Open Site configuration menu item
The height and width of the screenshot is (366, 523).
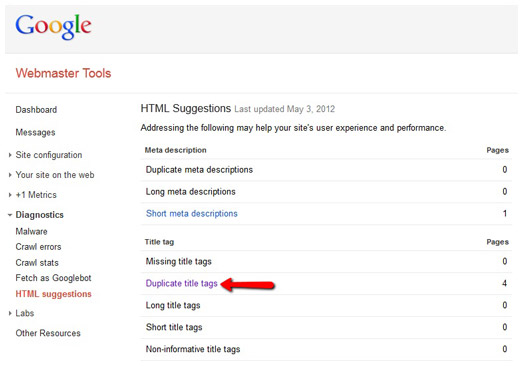pyautogui.click(x=49, y=155)
